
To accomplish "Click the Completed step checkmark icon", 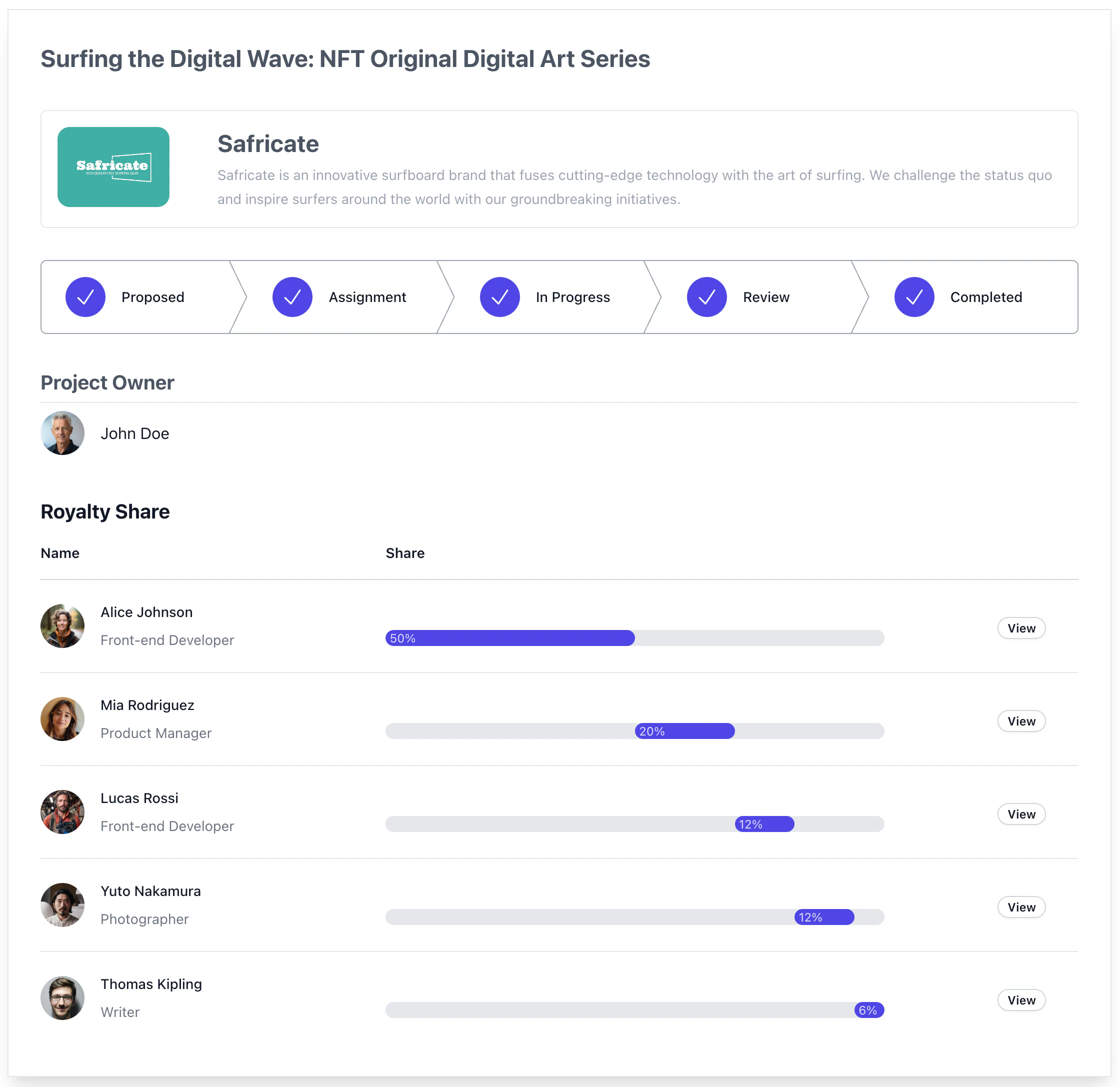I will [x=913, y=297].
